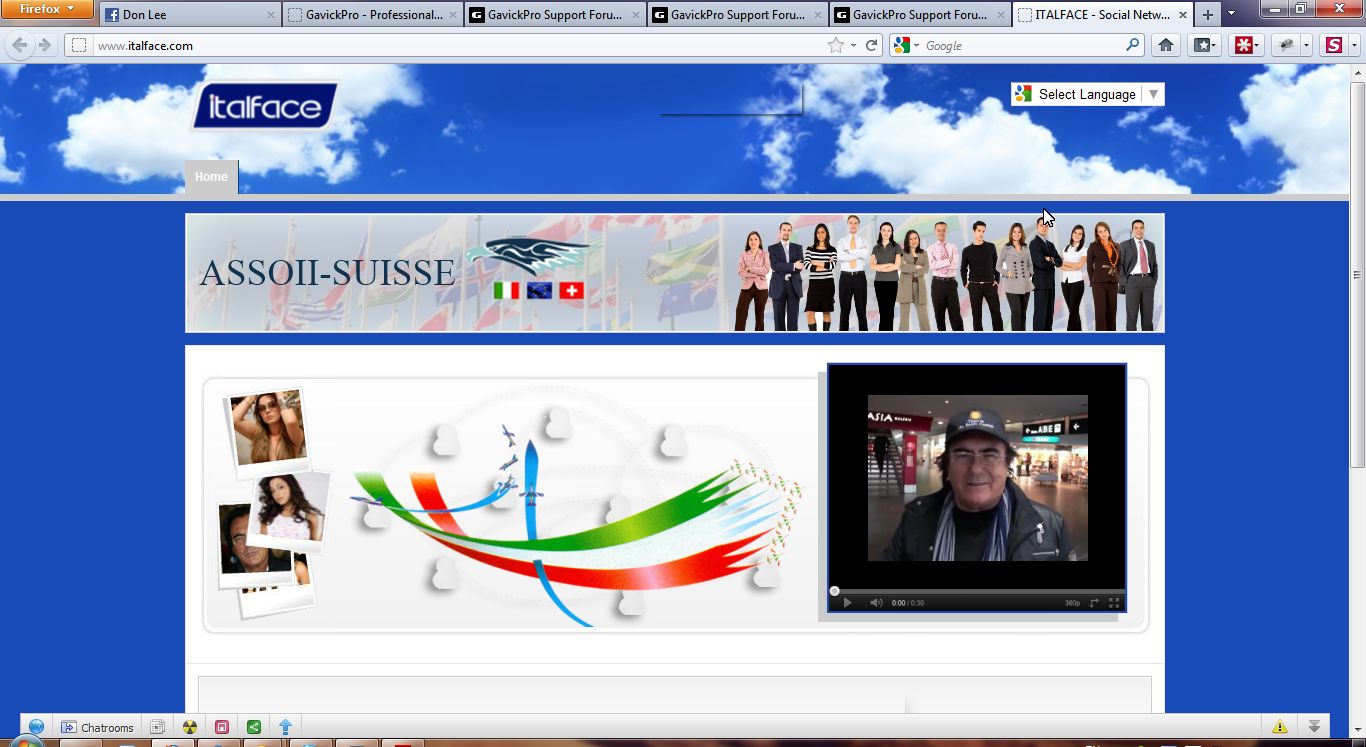Click the red S extension icon
This screenshot has height=747, width=1366.
(1333, 45)
